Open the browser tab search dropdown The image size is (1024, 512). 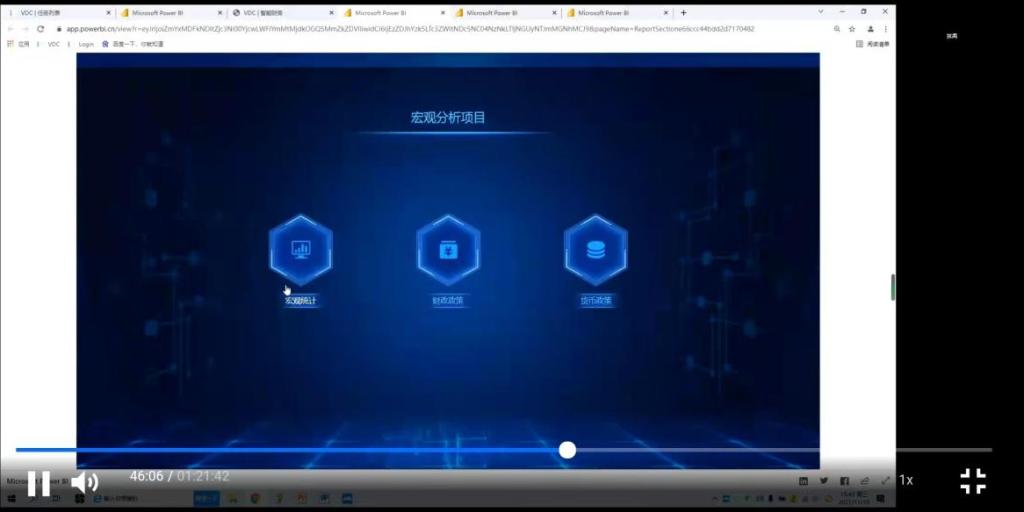click(x=821, y=12)
